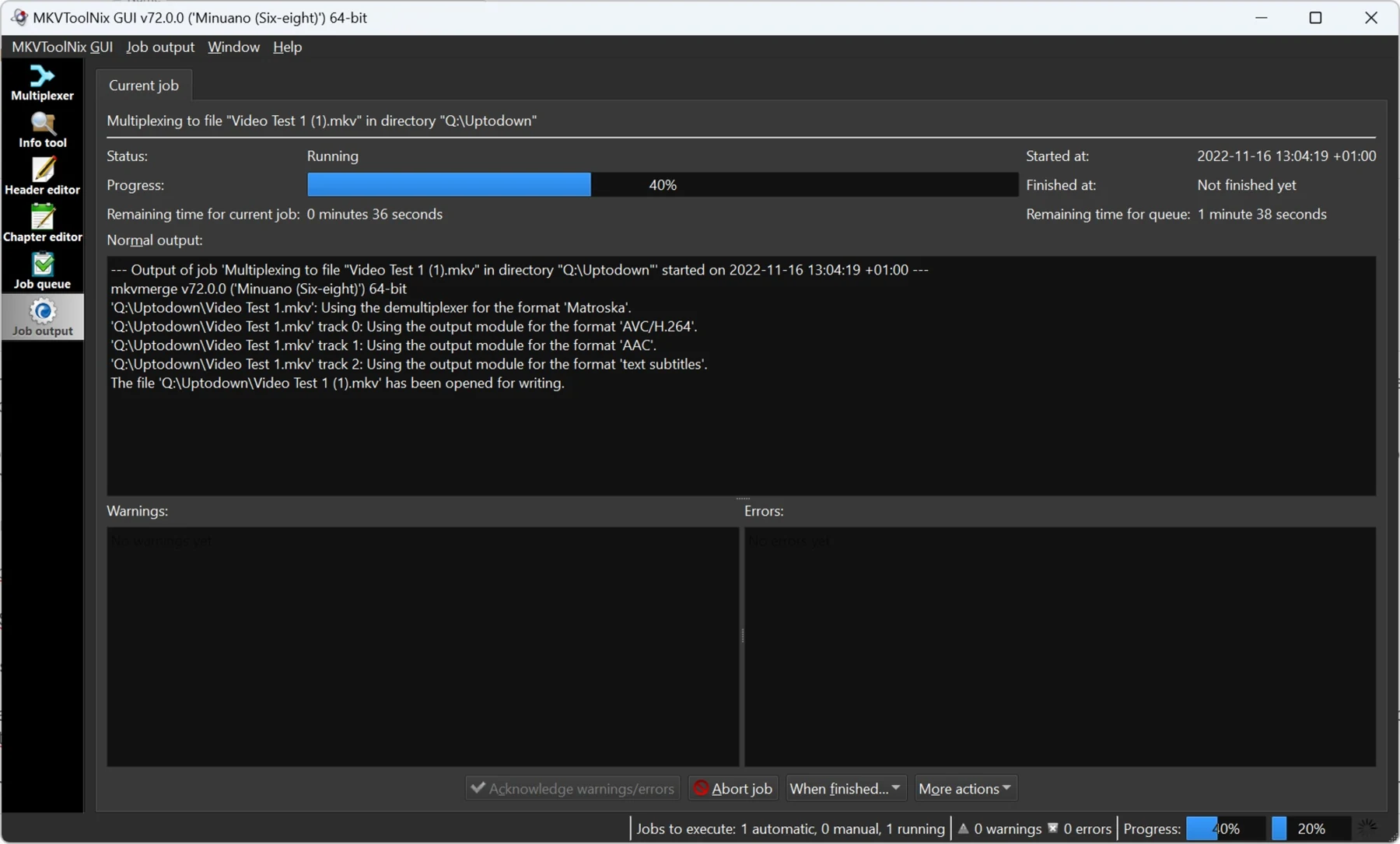This screenshot has width=1400, height=844.
Task: Open the Window menu
Action: pyautogui.click(x=233, y=47)
